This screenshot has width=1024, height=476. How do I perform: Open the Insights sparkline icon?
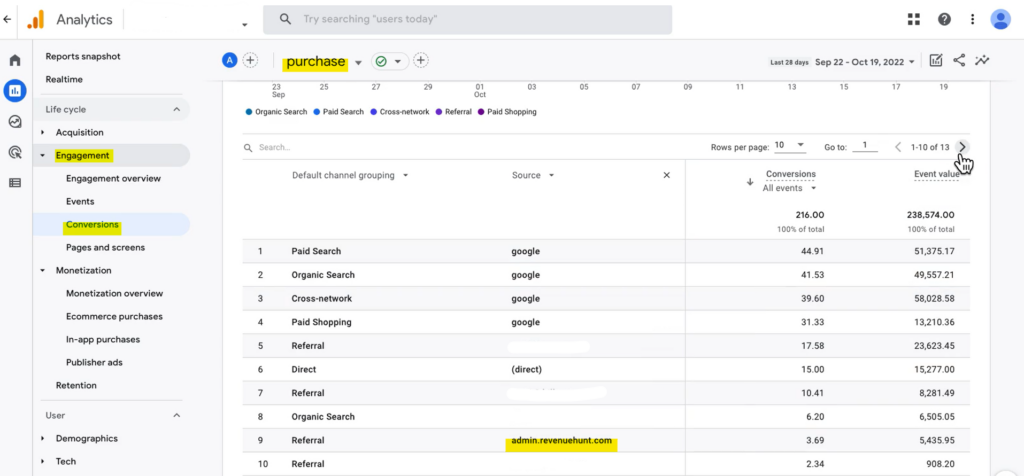click(982, 61)
